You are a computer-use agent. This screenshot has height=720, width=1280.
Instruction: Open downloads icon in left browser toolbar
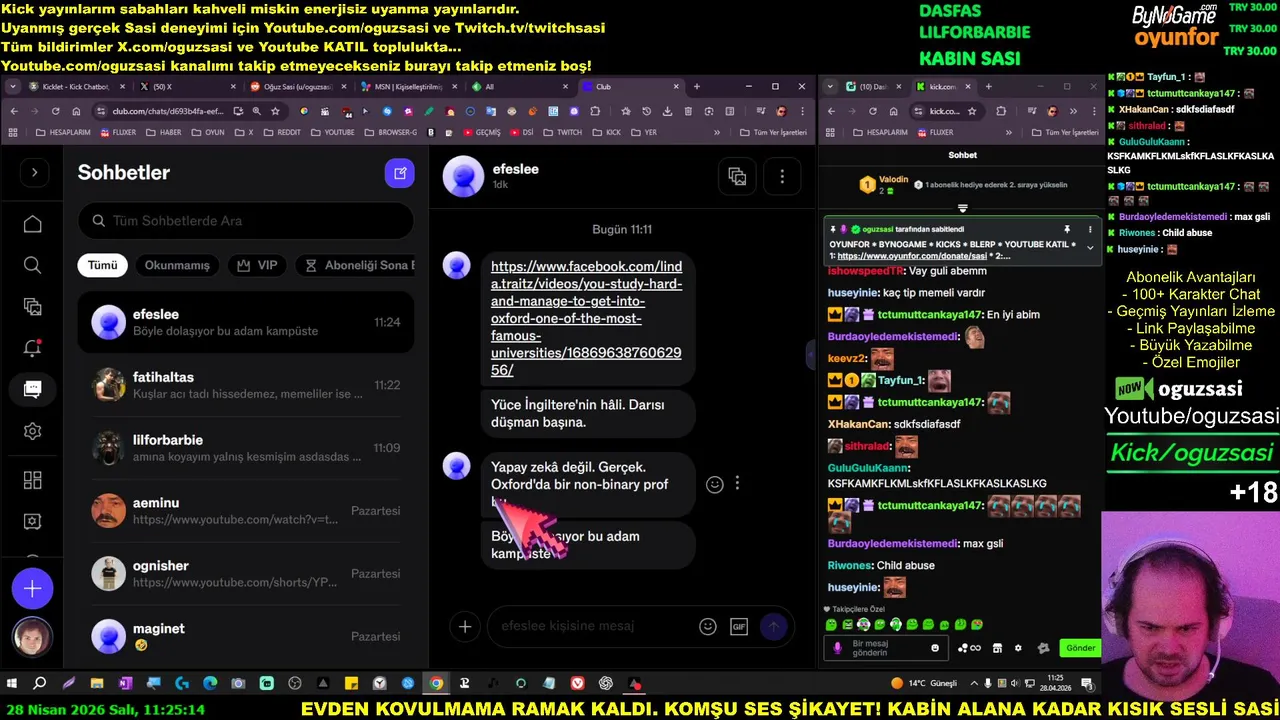pos(666,111)
